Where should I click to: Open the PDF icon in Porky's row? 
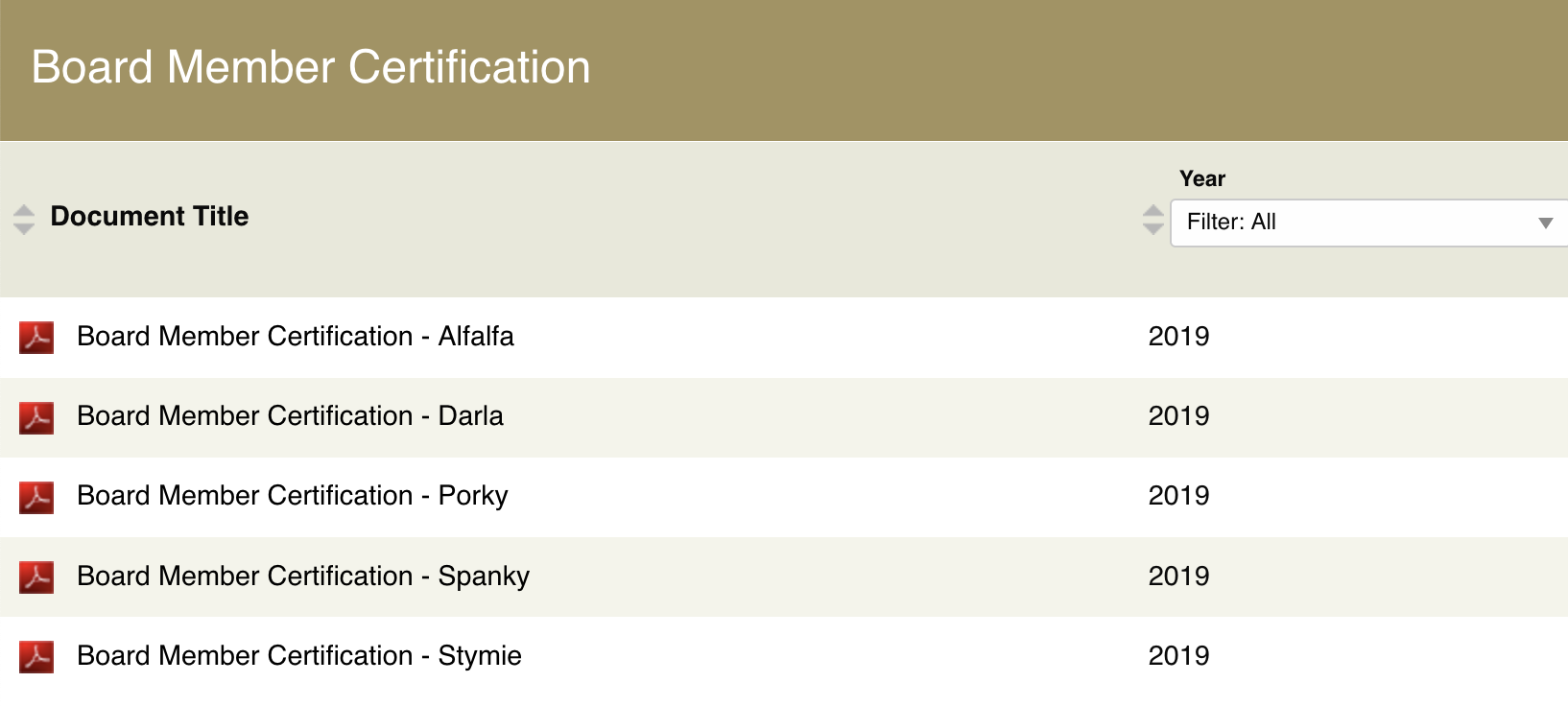click(x=36, y=497)
